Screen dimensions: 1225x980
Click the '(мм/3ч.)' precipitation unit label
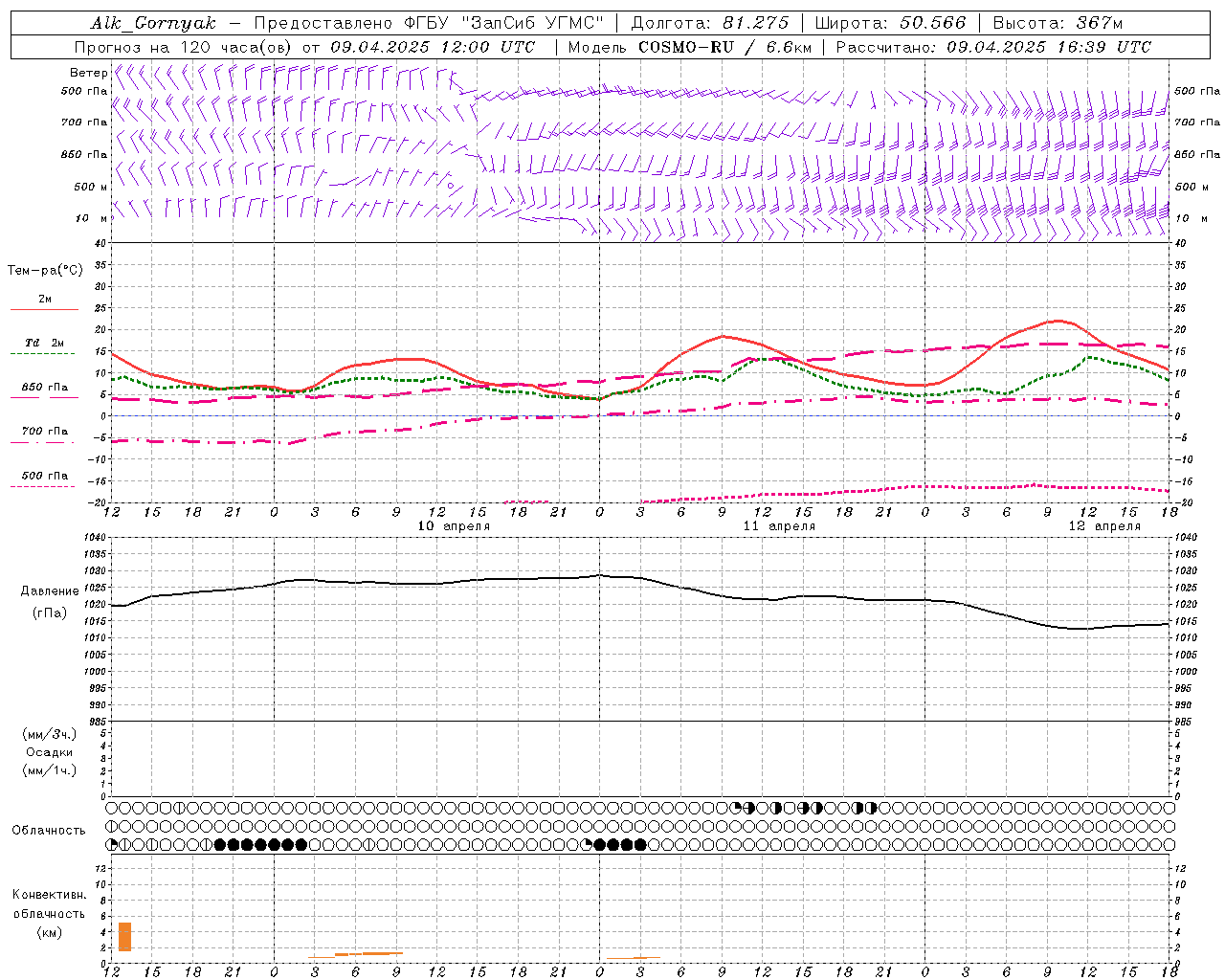coord(50,734)
